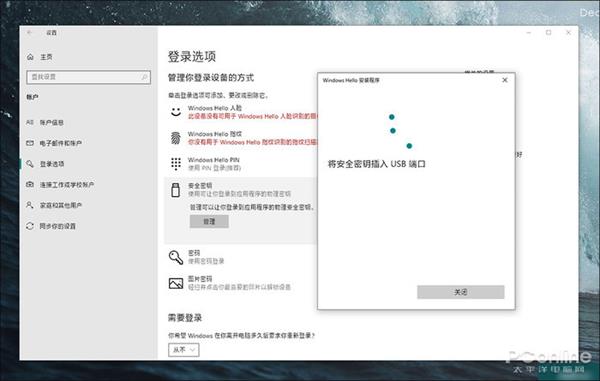Screen dimensions: 600x381
Task: Click the 管理 button under 安全密钥
Action: [209, 221]
